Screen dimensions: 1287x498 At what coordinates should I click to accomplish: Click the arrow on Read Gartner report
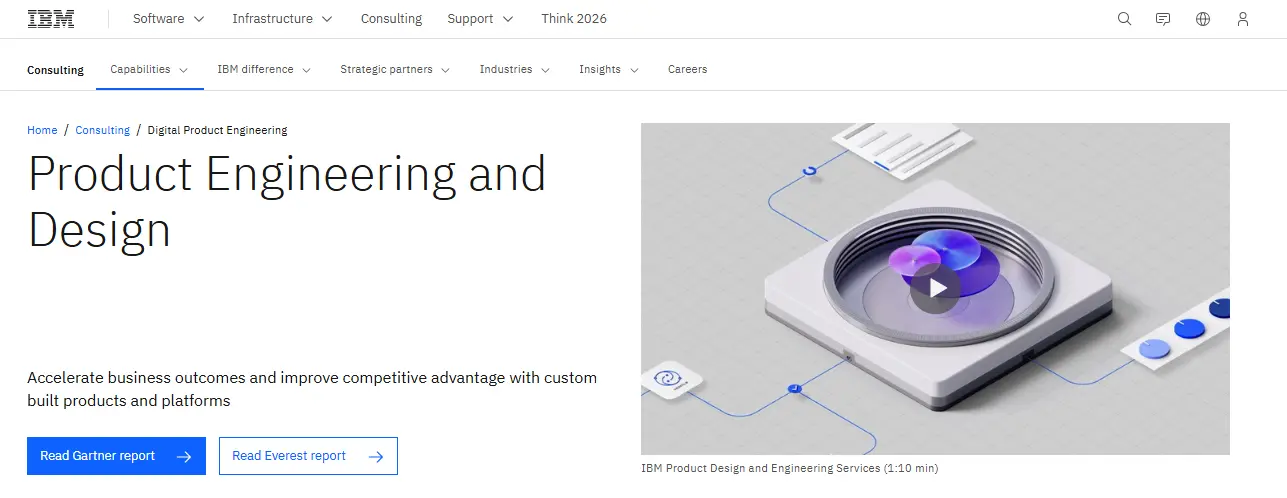point(184,456)
